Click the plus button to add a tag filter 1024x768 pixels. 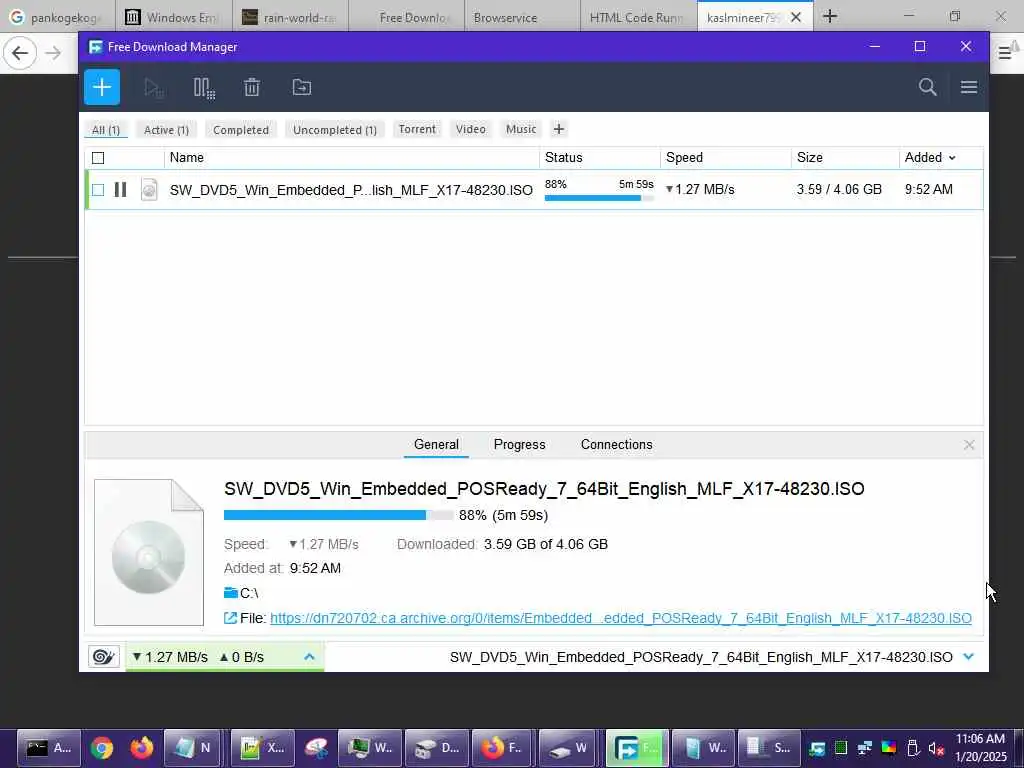point(558,129)
